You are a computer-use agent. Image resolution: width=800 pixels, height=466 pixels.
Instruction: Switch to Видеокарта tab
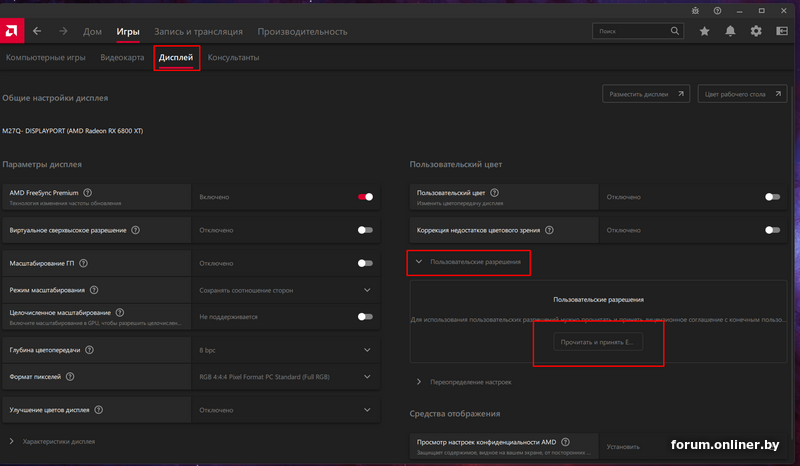click(121, 58)
